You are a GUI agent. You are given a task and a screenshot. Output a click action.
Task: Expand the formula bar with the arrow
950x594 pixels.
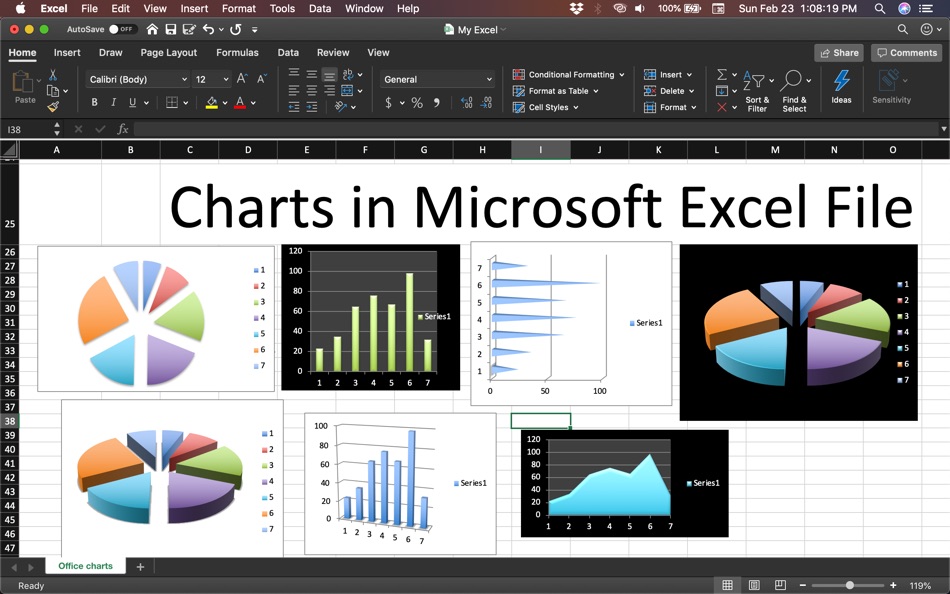[943, 128]
